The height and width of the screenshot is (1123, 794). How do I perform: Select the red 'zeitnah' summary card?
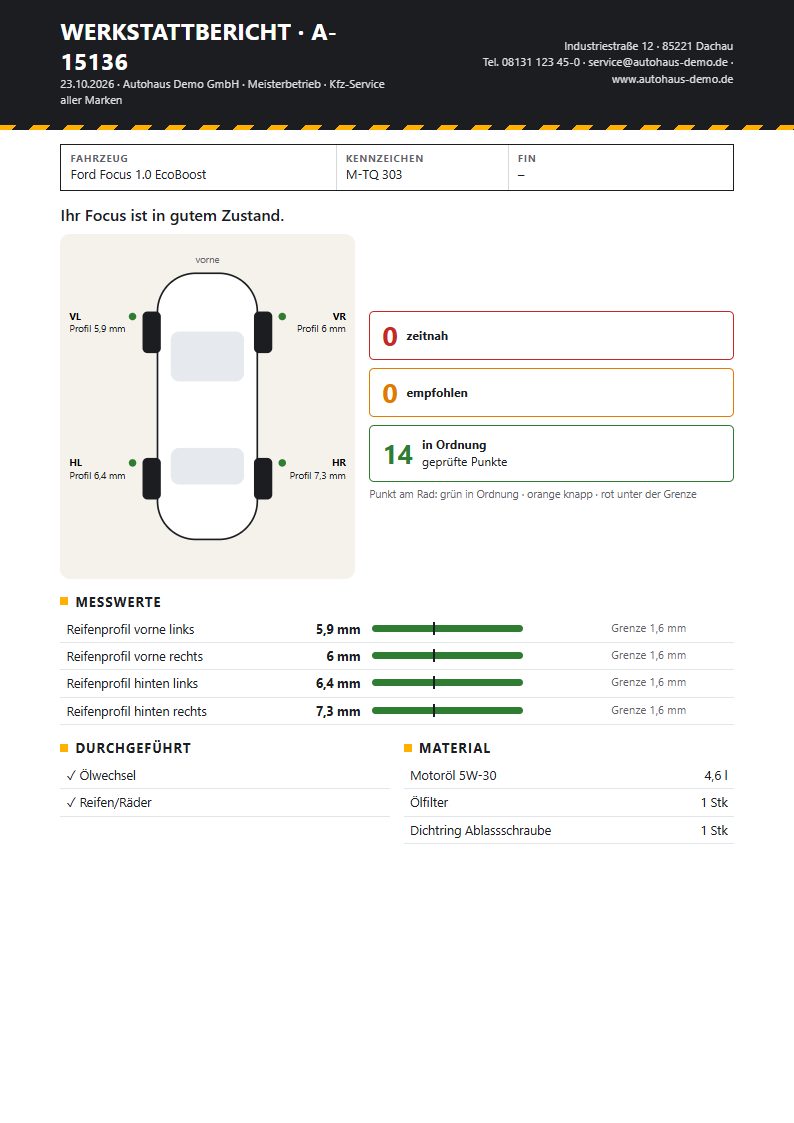551,335
